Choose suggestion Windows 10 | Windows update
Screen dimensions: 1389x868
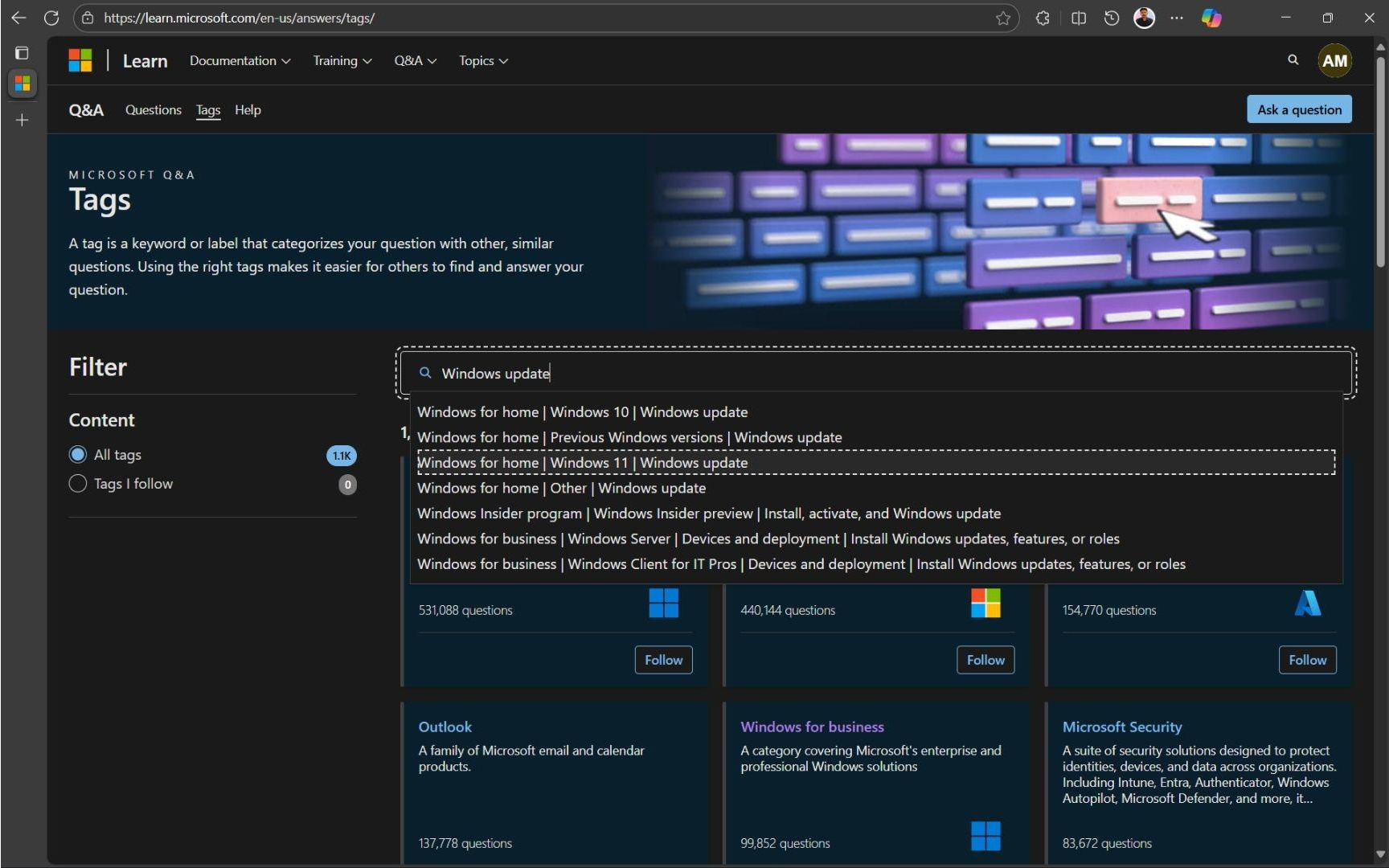click(x=876, y=412)
